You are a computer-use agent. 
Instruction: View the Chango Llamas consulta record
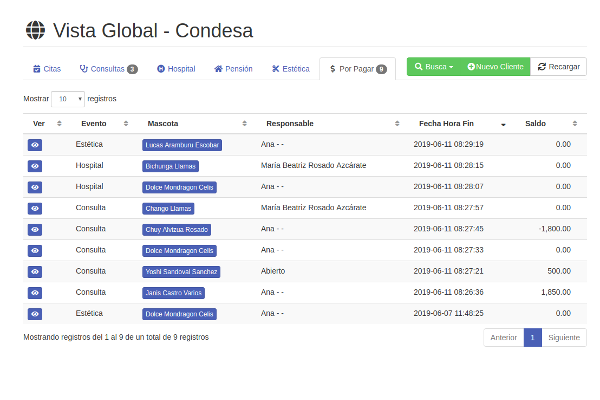pos(35,208)
